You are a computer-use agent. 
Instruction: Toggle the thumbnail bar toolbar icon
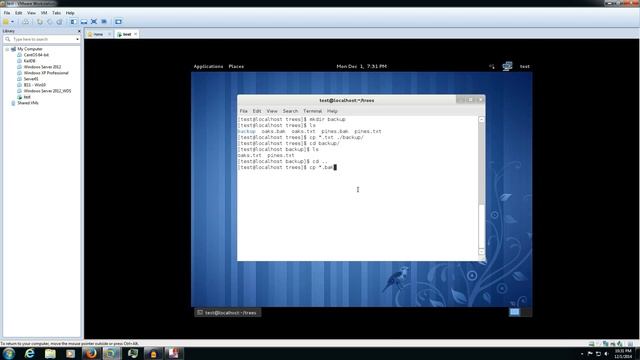84,22
